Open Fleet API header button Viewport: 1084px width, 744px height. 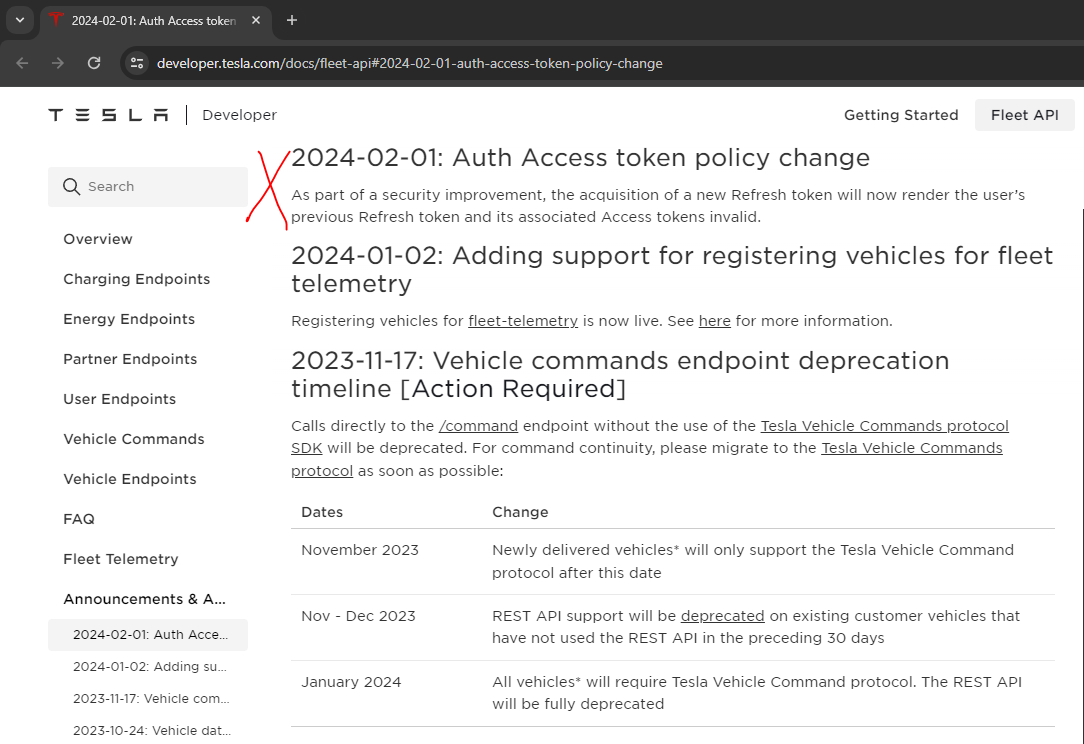point(1025,115)
